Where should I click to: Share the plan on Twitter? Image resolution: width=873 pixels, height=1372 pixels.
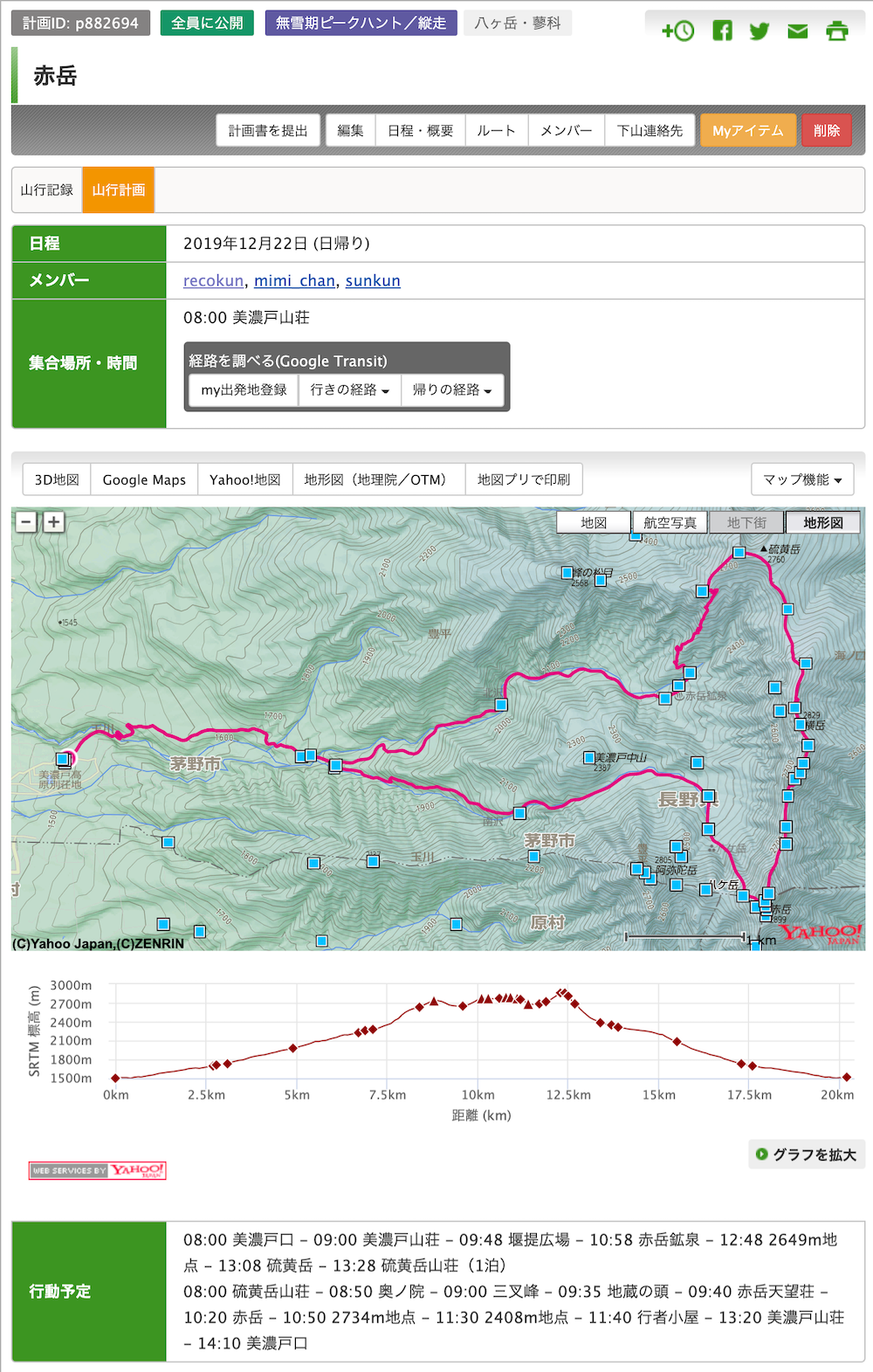tap(760, 31)
